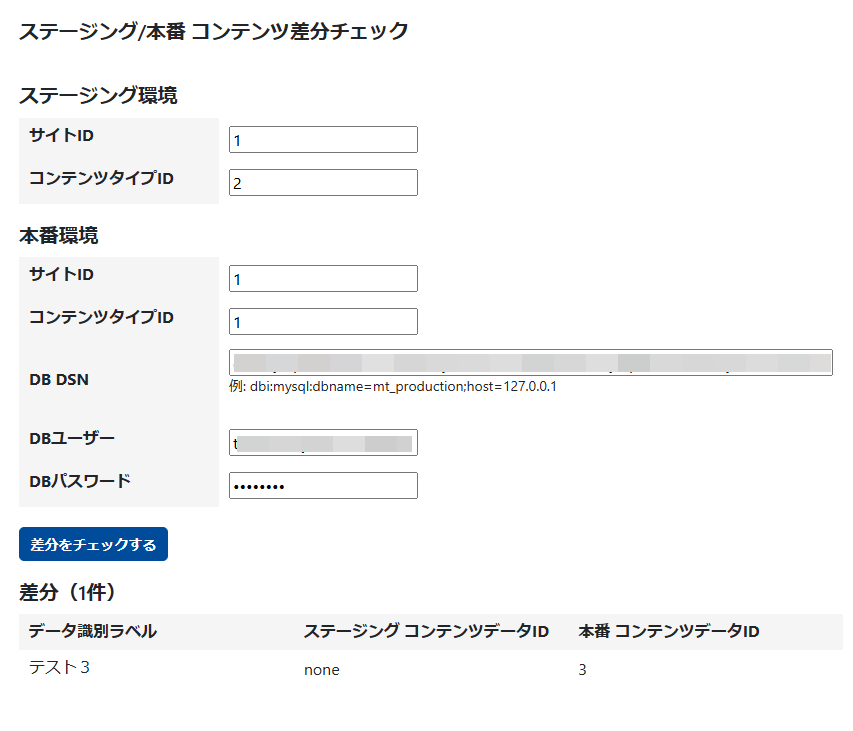Click the staging サイトID input field
The height and width of the screenshot is (731, 853).
click(x=323, y=140)
